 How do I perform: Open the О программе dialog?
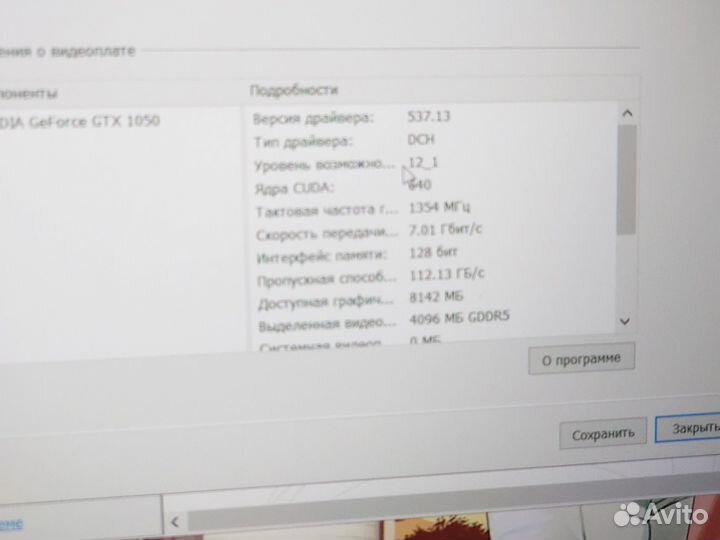pyautogui.click(x=582, y=359)
